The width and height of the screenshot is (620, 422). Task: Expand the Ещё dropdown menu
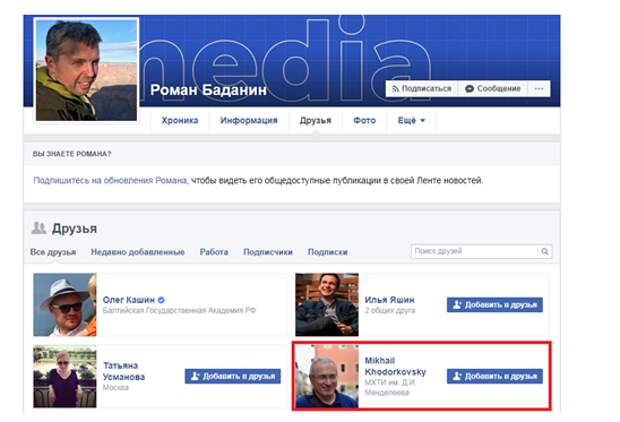click(x=411, y=120)
